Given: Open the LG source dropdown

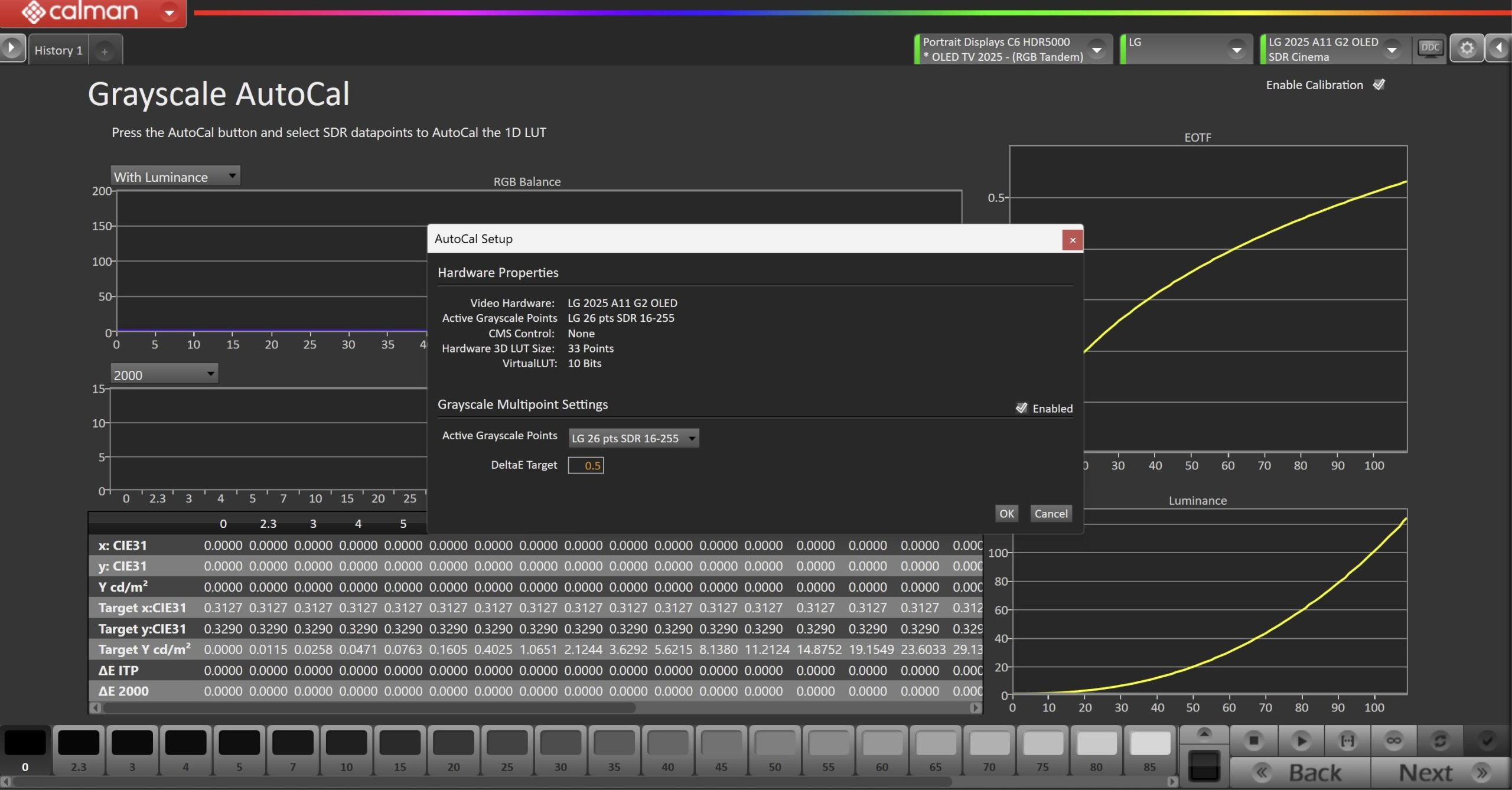Looking at the screenshot, I should click(x=1236, y=49).
